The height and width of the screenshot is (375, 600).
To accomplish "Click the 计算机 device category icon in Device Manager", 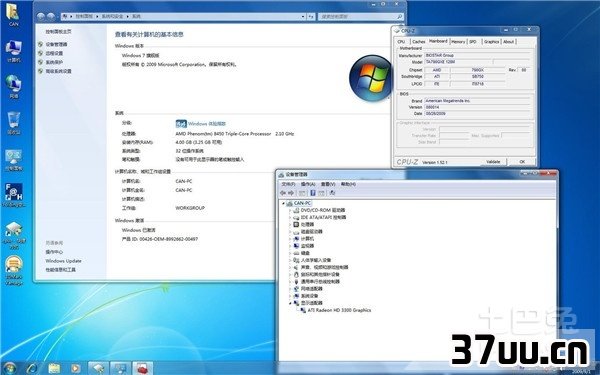I will [x=296, y=238].
